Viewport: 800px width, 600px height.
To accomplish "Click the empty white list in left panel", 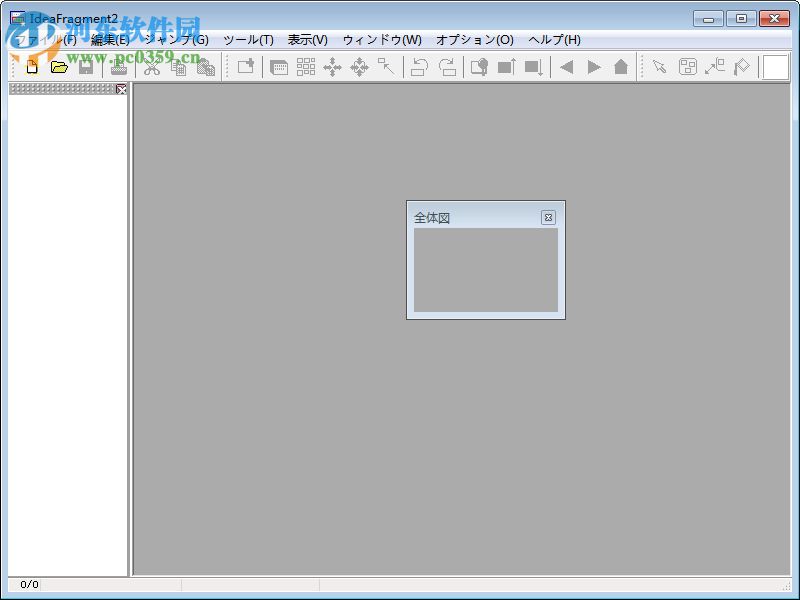I will pyautogui.click(x=67, y=335).
